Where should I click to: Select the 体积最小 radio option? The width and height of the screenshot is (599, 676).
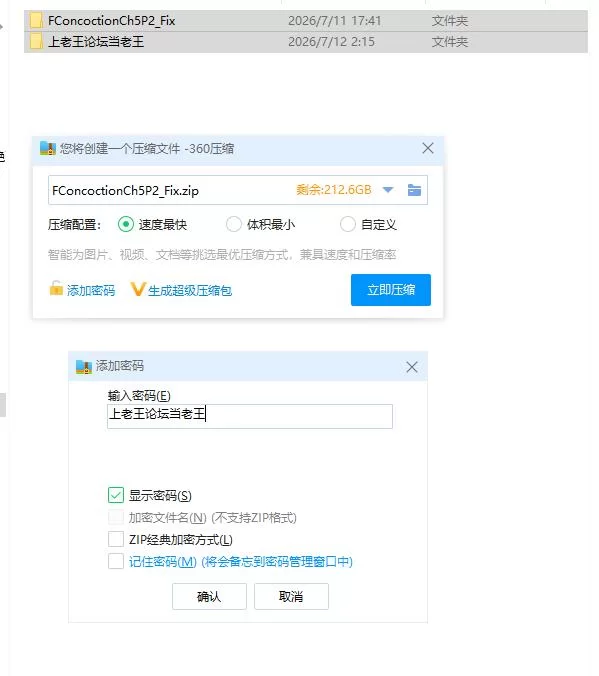coord(234,224)
